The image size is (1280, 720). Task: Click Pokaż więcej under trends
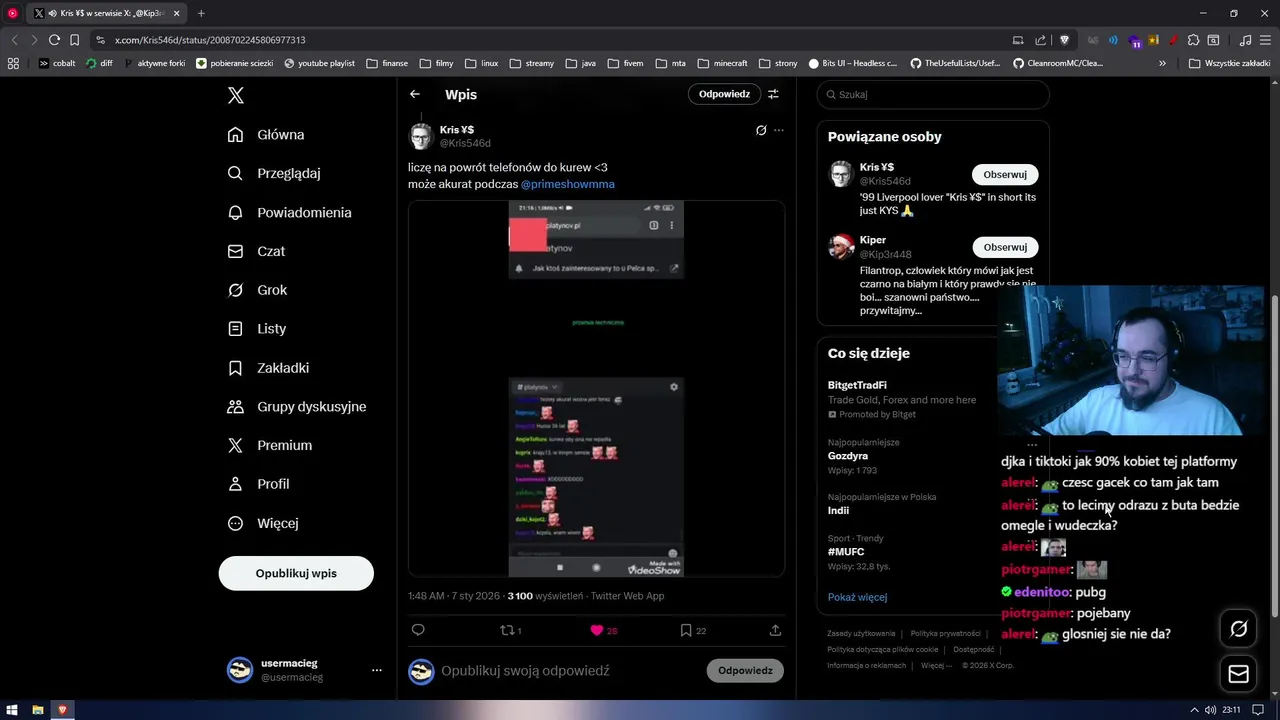tap(857, 597)
